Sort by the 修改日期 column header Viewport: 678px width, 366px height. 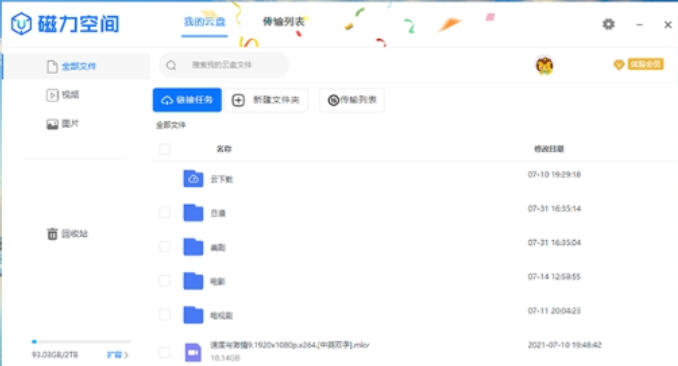tap(549, 149)
